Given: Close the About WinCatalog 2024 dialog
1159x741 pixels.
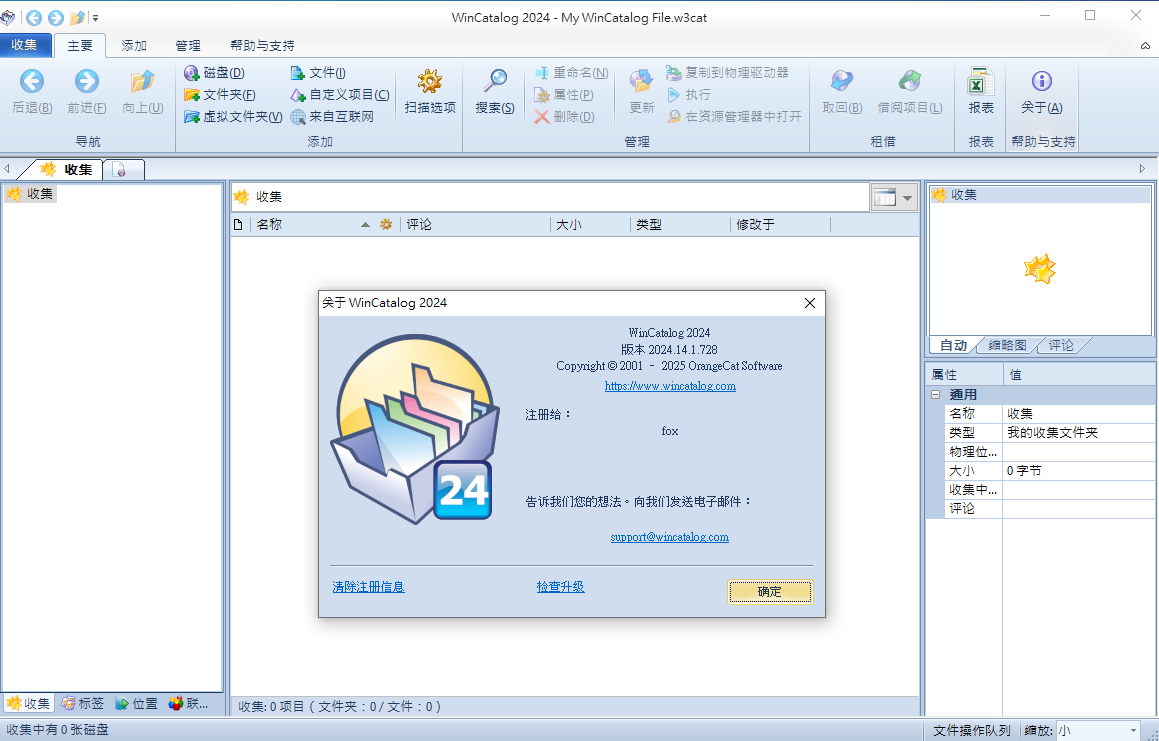Looking at the screenshot, I should pyautogui.click(x=809, y=303).
